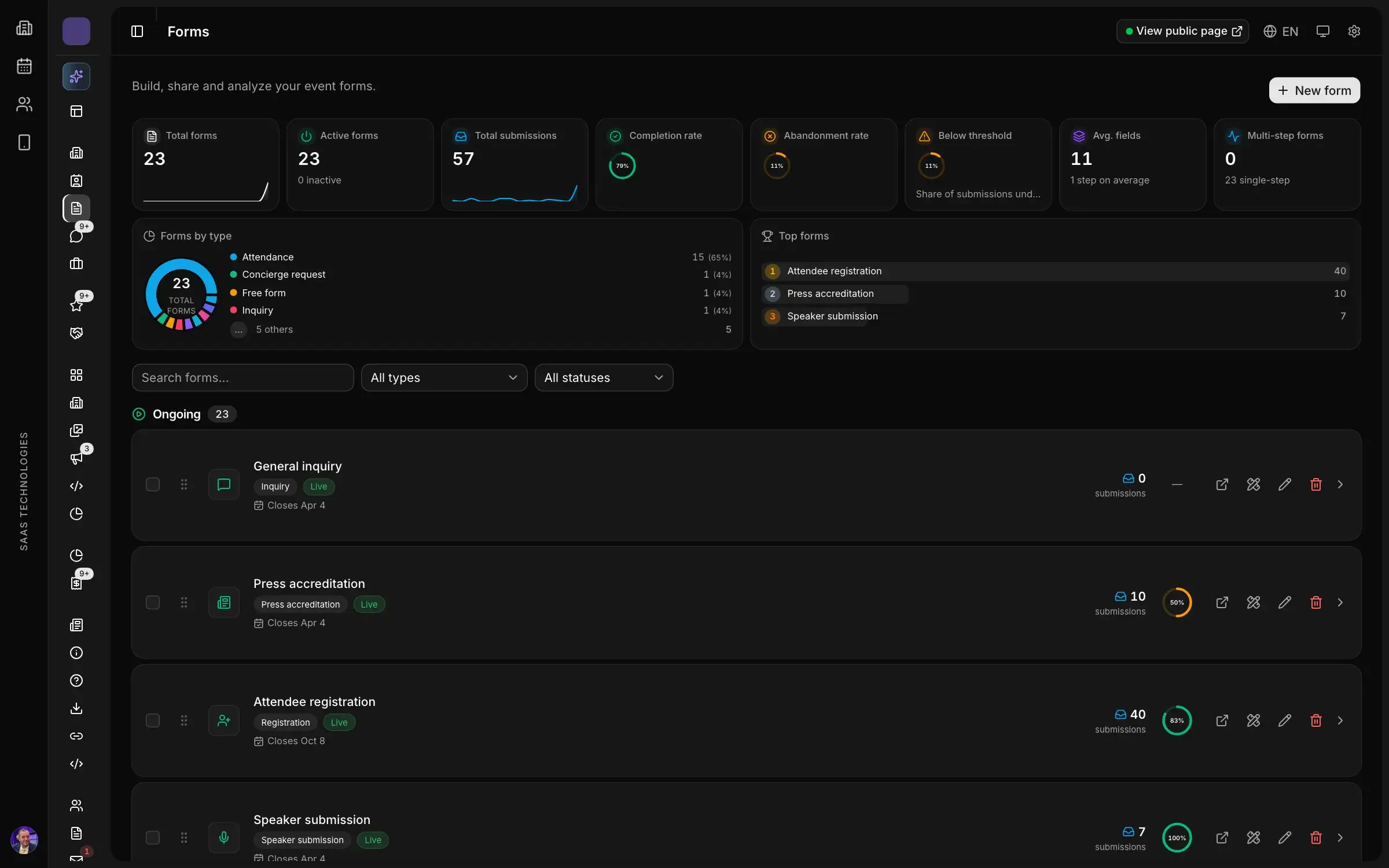Select Attendee registration in Top forms

pyautogui.click(x=1056, y=271)
